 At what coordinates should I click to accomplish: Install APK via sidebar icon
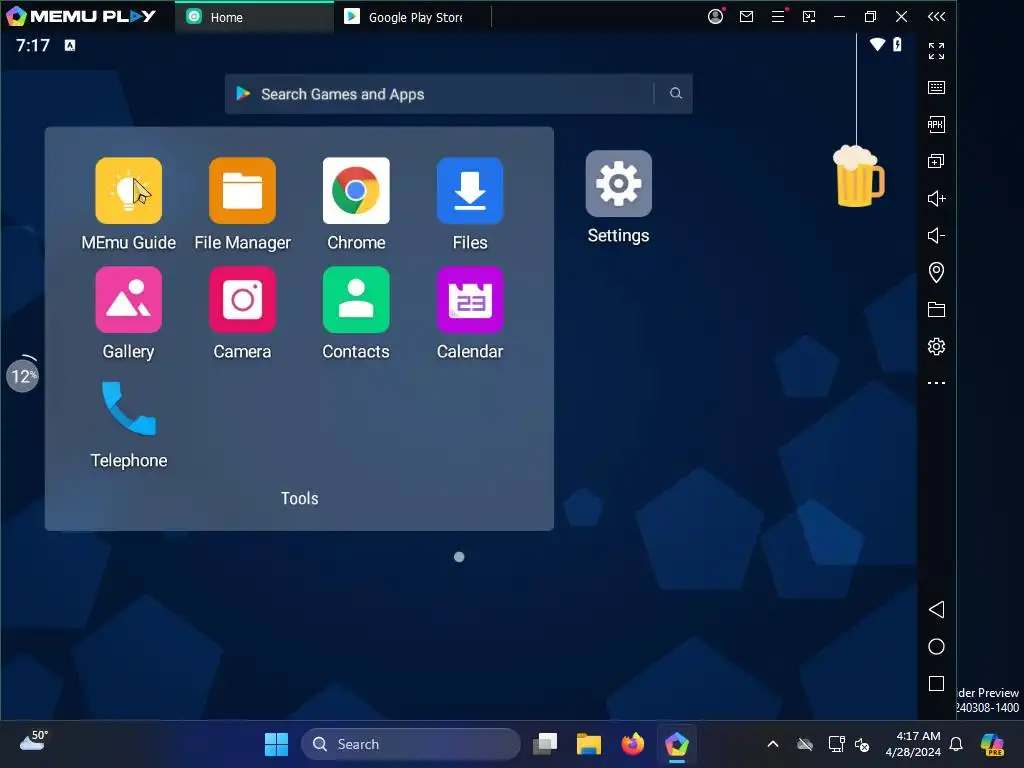[x=936, y=124]
